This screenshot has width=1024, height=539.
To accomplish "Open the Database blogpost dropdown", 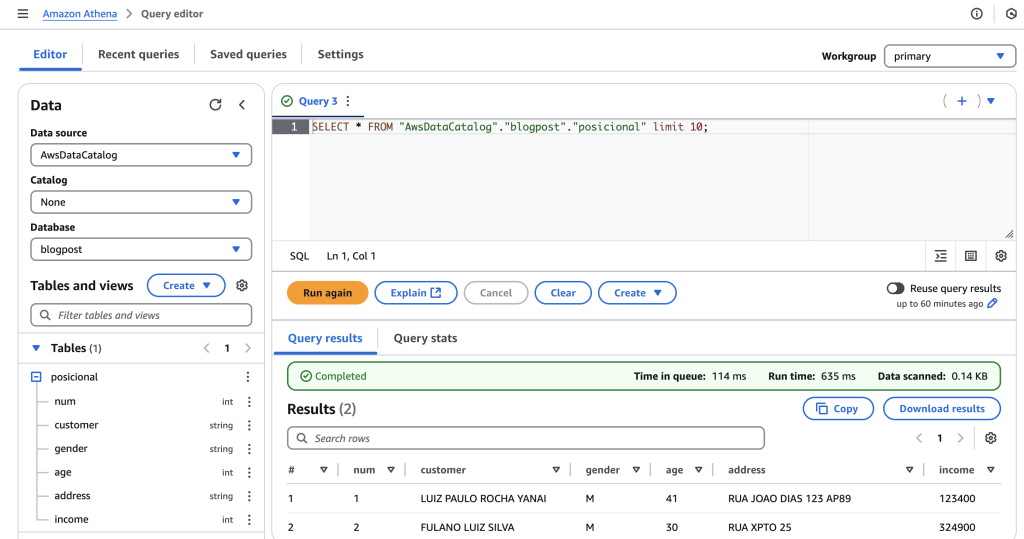I will (x=141, y=249).
